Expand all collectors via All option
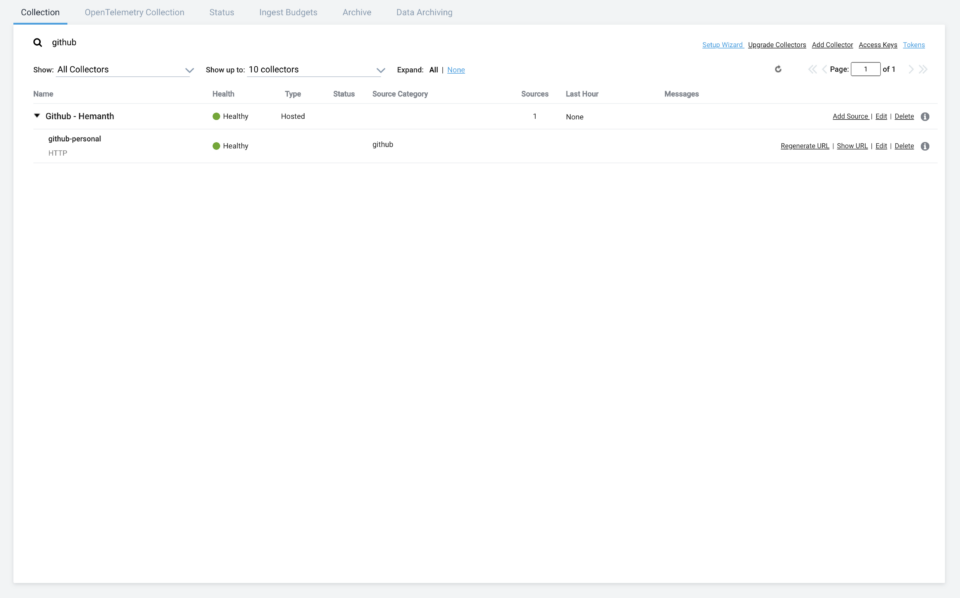The image size is (960, 598). (434, 70)
